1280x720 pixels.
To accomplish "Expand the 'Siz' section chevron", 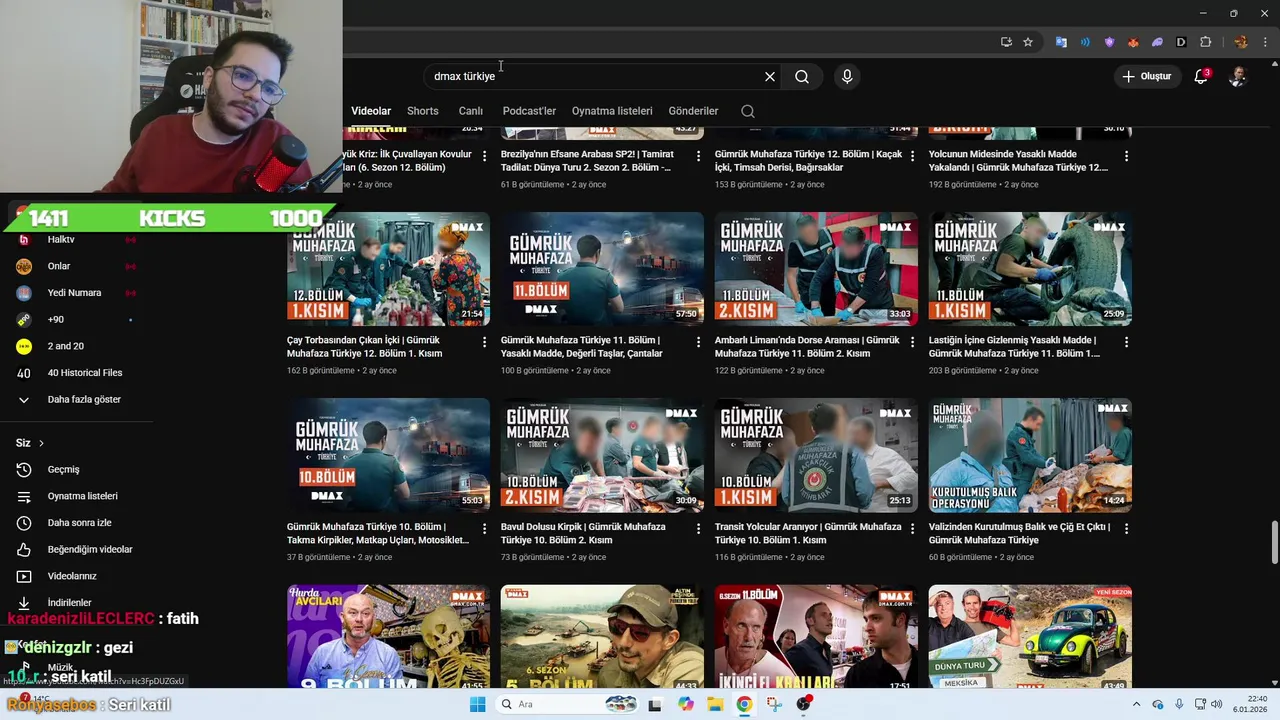I will (41, 443).
